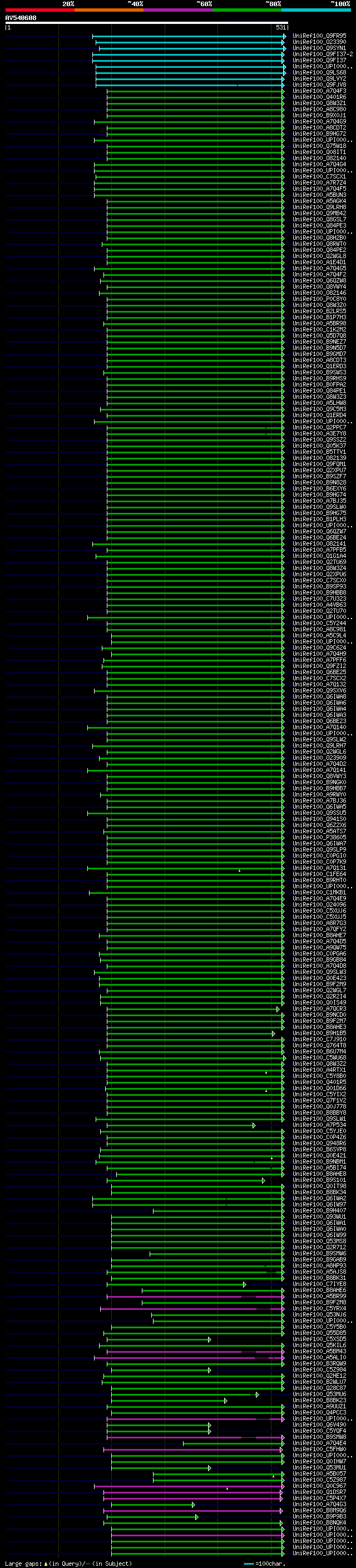Click the green 60–80% identity legend segment
Viewport: 356px width, 1568px height.
[x=247, y=10]
